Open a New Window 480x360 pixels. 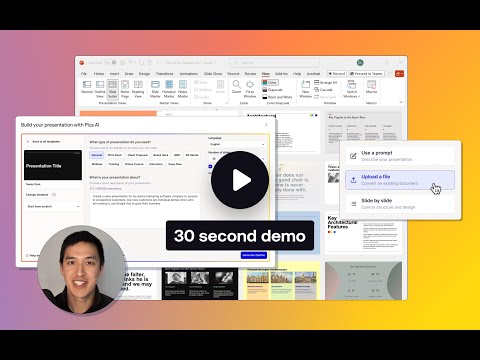305,89
